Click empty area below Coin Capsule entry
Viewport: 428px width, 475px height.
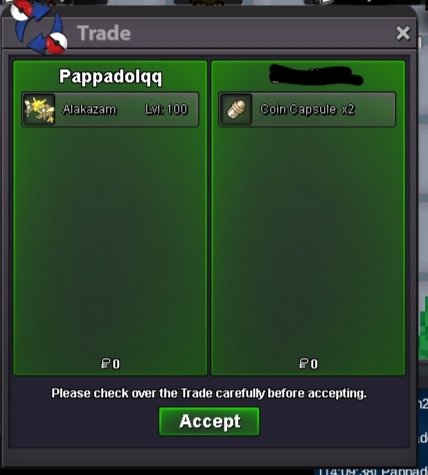tap(308, 240)
